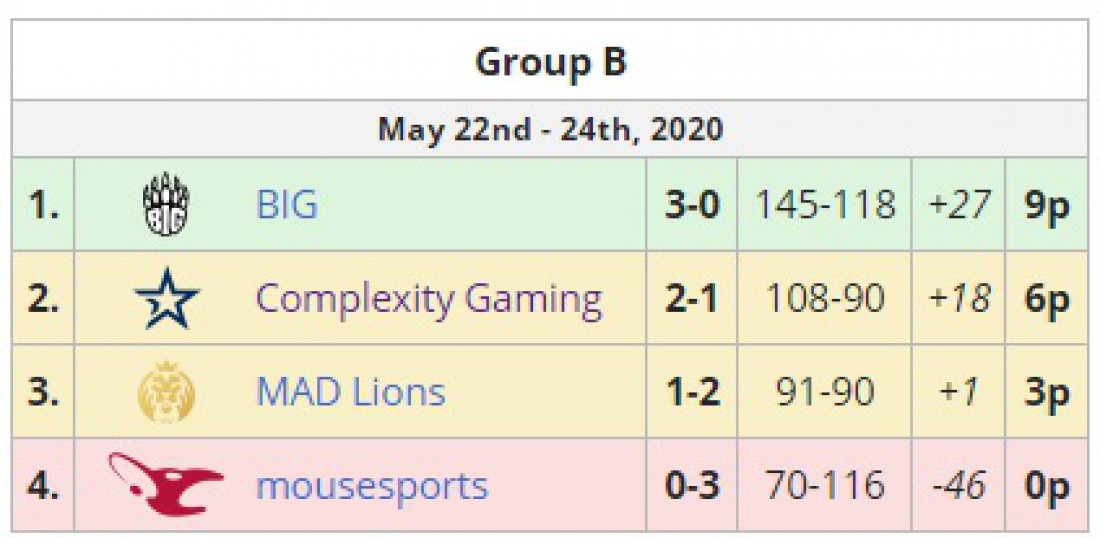The height and width of the screenshot is (538, 1100).
Task: Click the +27 round difference cell
Action: coord(958,205)
